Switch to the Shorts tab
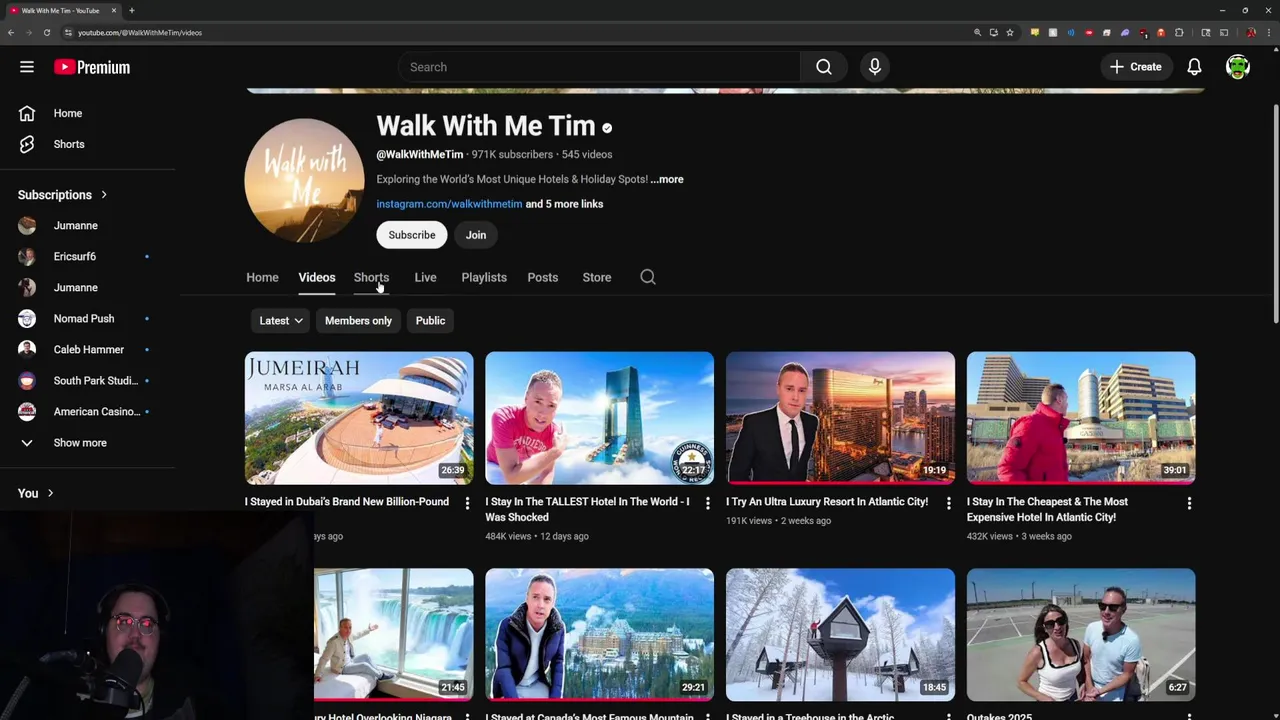This screenshot has height=720, width=1280. (x=371, y=278)
